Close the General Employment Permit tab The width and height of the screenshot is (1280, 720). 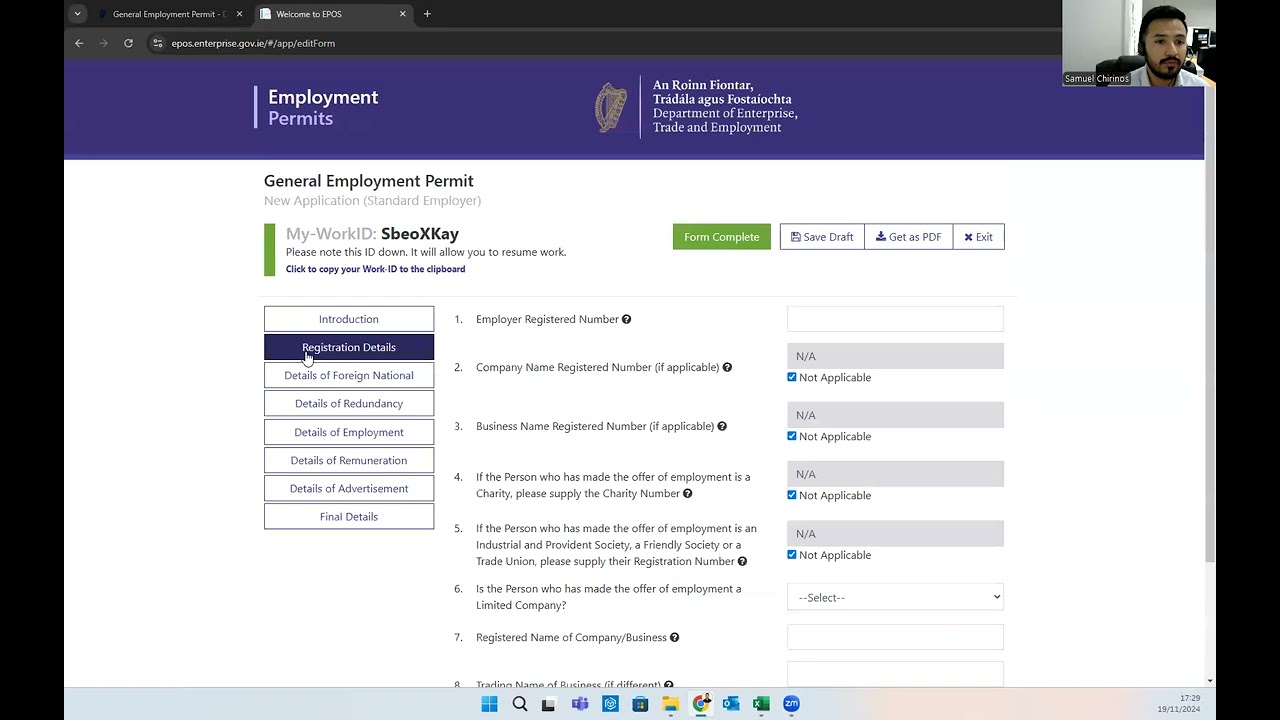coord(239,14)
